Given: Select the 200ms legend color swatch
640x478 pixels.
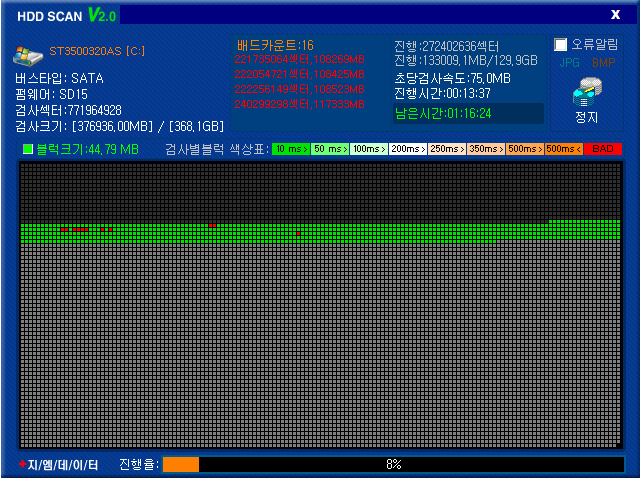Looking at the screenshot, I should tap(408, 149).
